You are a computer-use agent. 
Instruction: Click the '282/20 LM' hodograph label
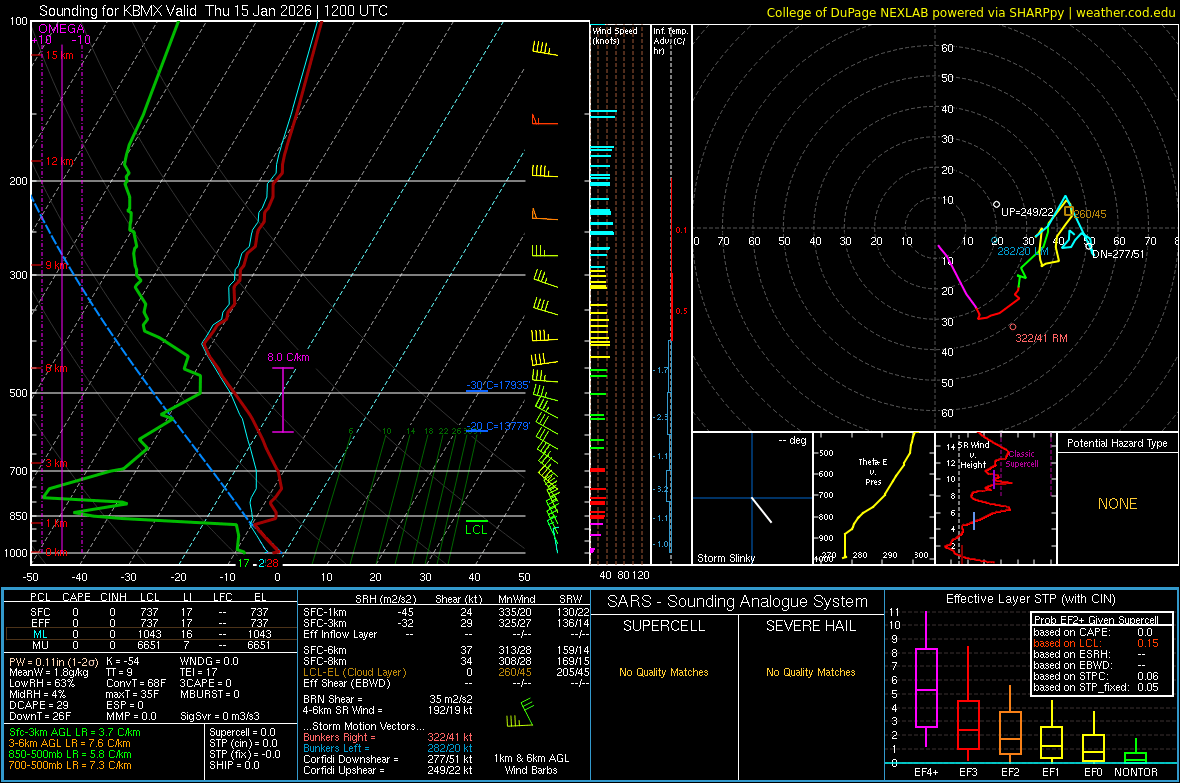pos(1023,251)
